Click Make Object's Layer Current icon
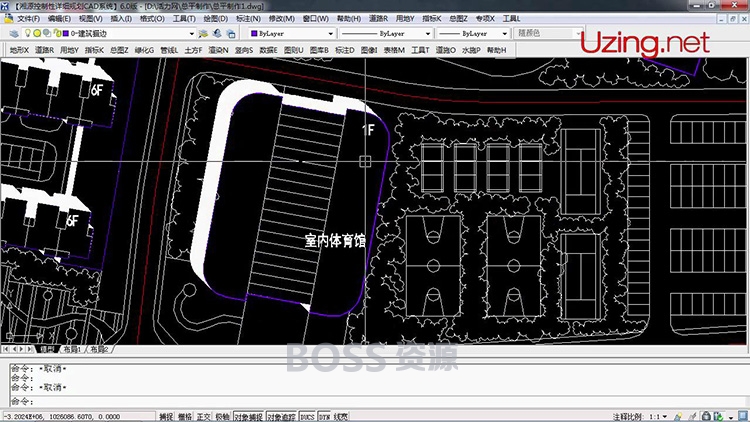750x422 pixels. pyautogui.click(x=203, y=33)
